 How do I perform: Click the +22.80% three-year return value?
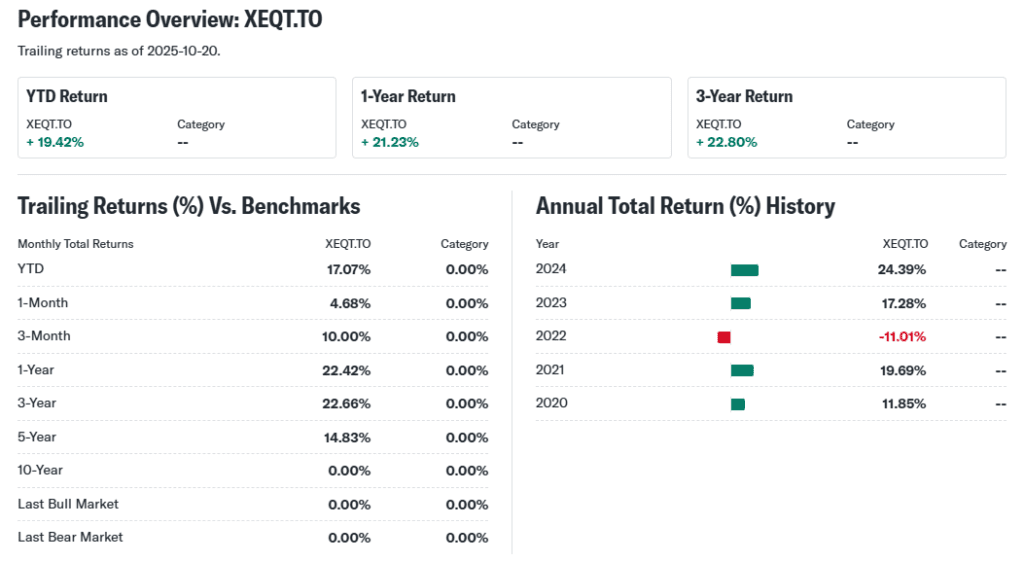[x=726, y=142]
